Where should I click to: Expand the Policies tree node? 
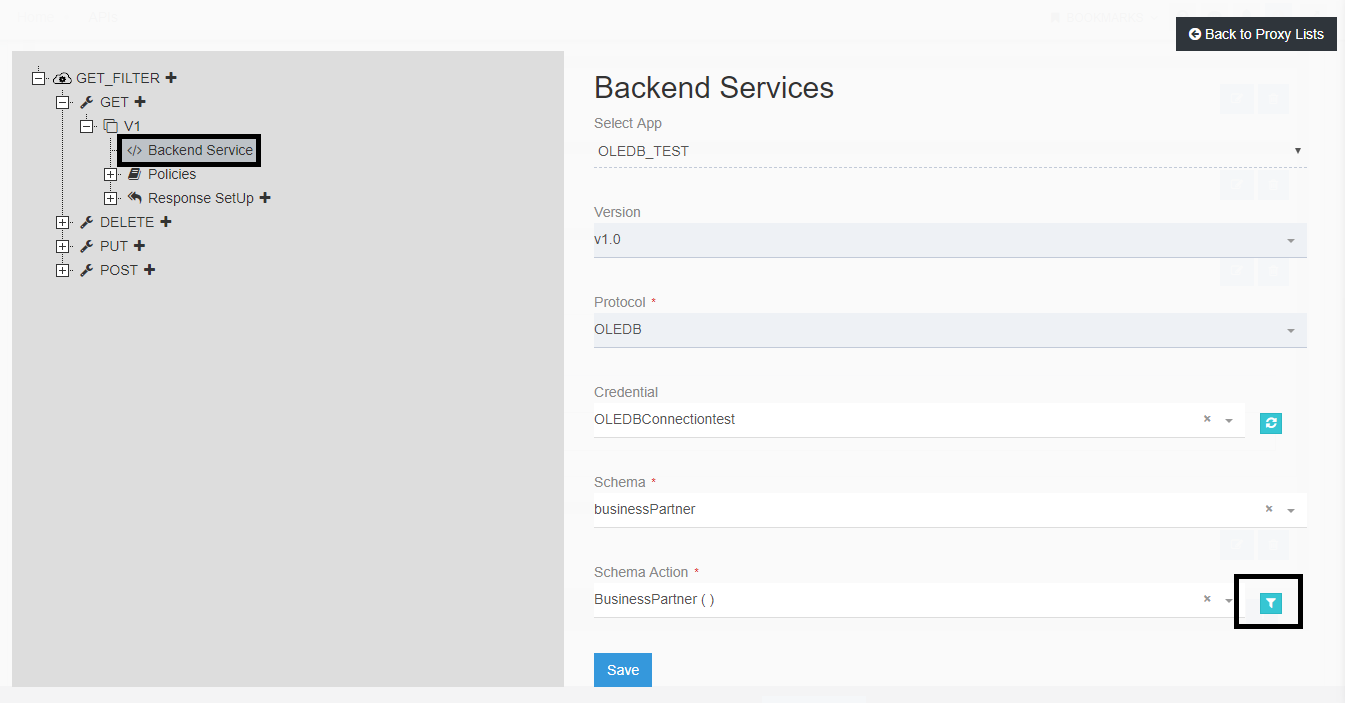[x=110, y=174]
